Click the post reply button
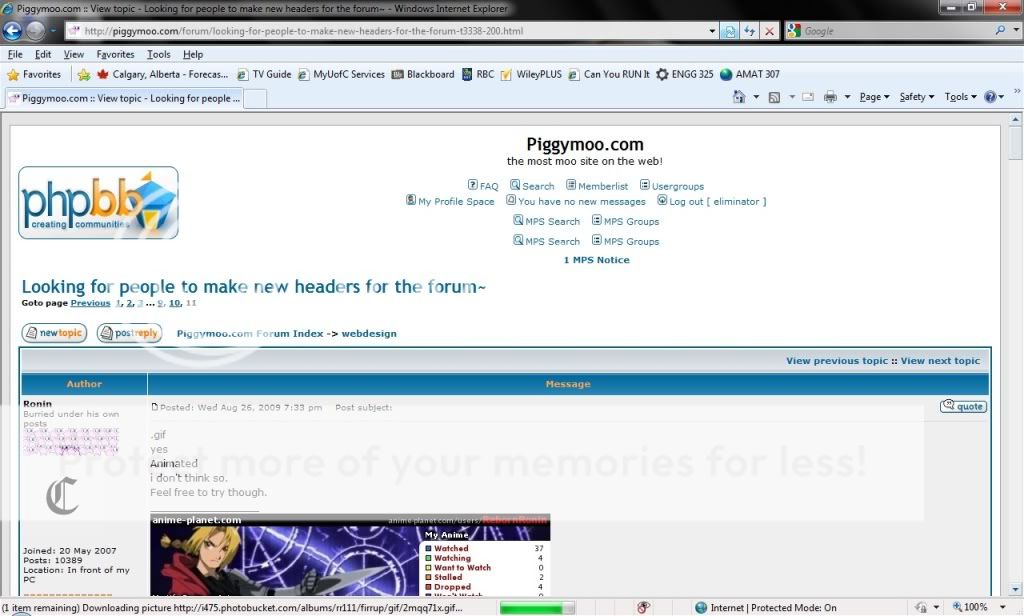Screen dimensions: 1024x616 129,332
